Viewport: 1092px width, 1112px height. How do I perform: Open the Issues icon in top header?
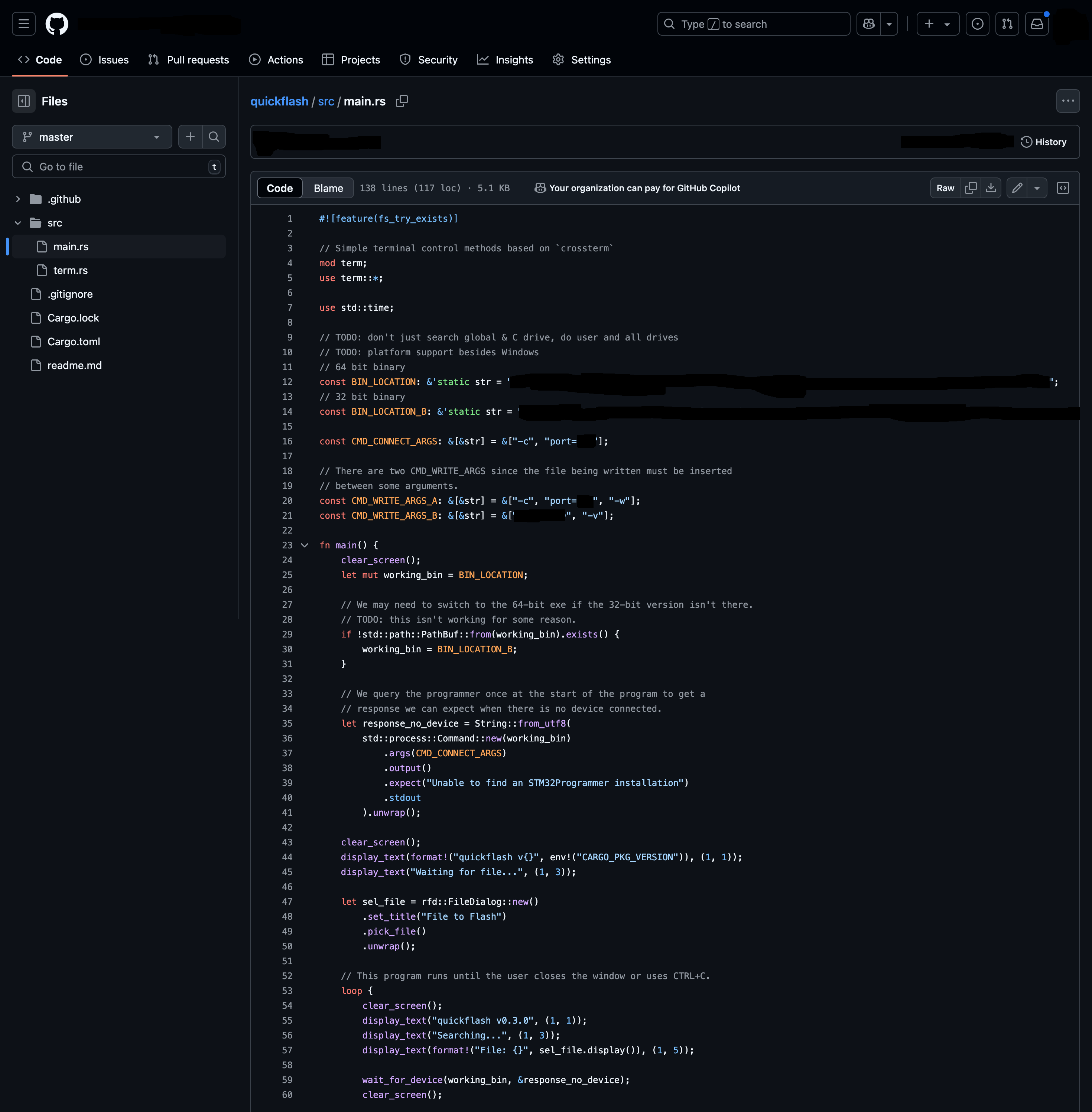point(977,24)
